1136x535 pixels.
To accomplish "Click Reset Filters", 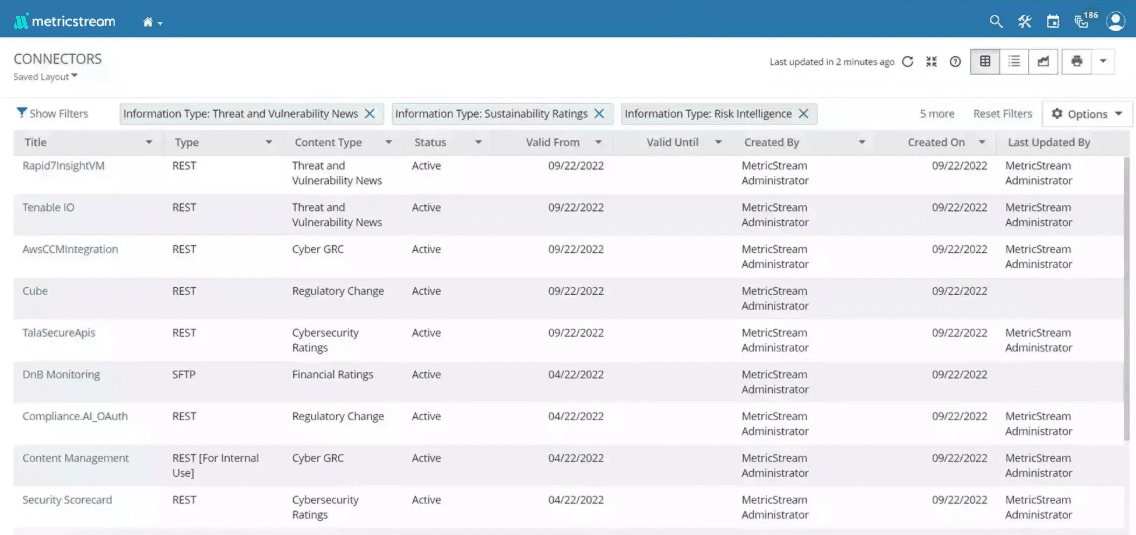I will point(1003,114).
